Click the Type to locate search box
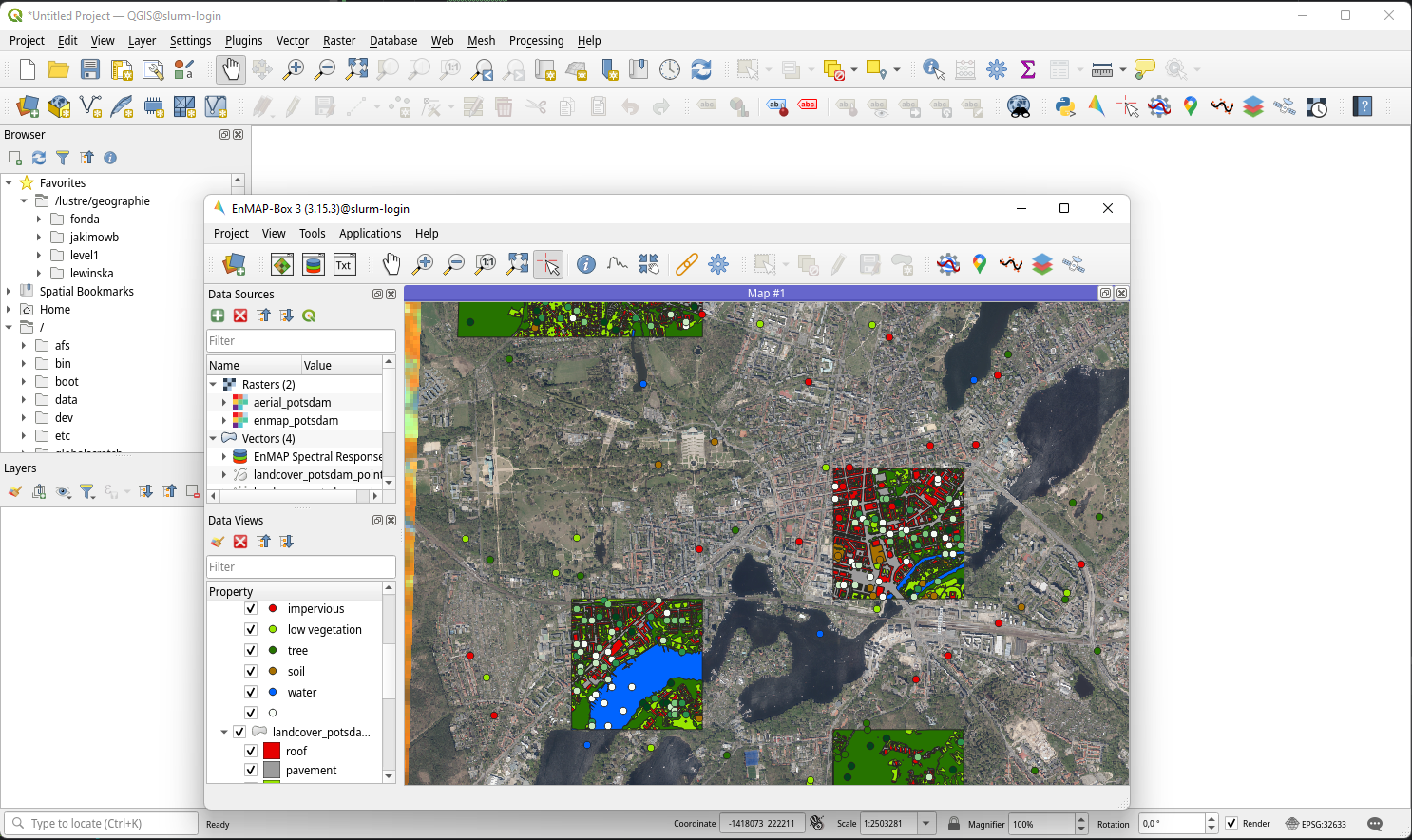Viewport: 1412px width, 840px height. [101, 823]
